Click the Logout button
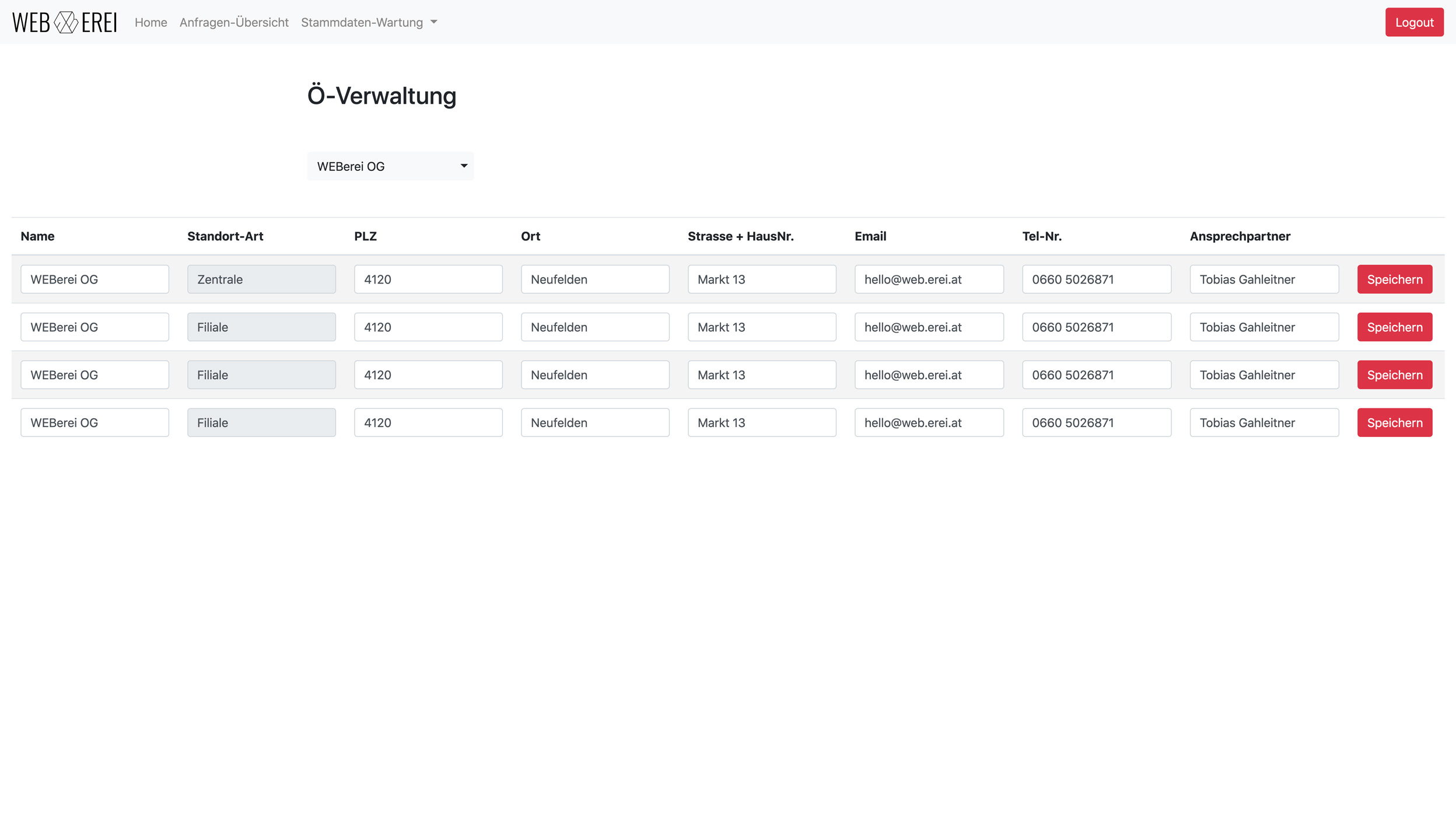The image size is (1456, 819). click(x=1414, y=22)
